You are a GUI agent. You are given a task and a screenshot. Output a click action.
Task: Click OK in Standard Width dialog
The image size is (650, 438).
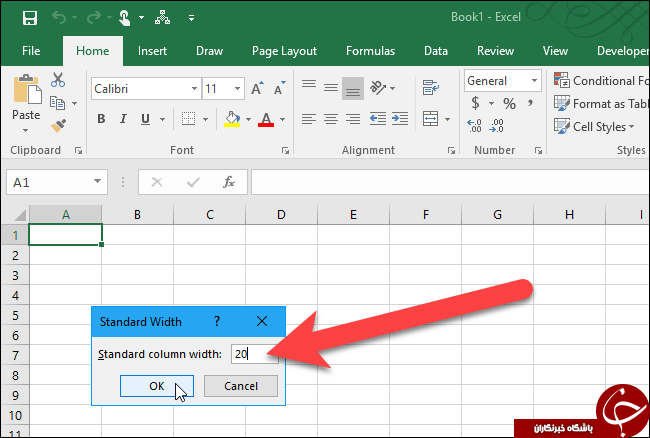tap(157, 386)
